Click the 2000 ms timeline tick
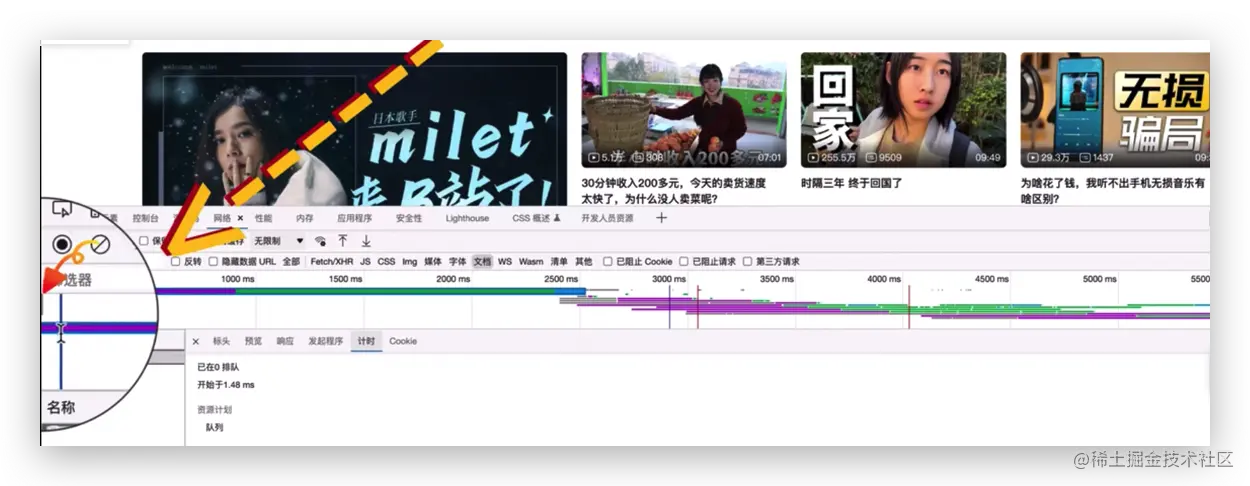Viewport: 1250px width, 486px height. [x=453, y=280]
